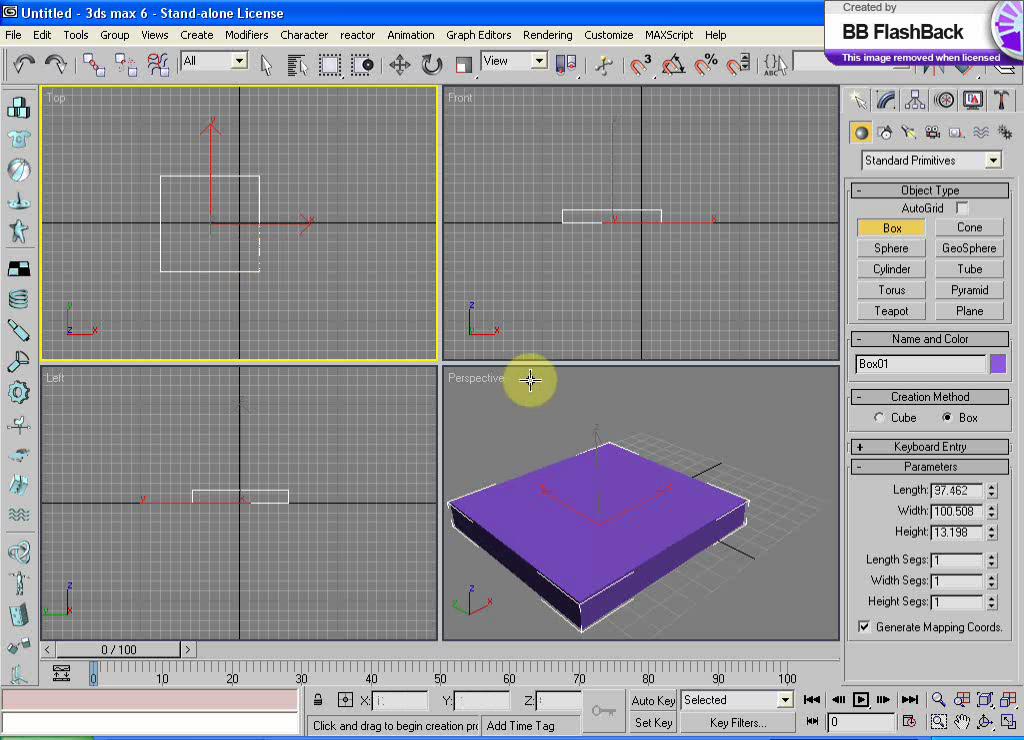Open the Hierarchy panel tab
Image resolution: width=1024 pixels, height=740 pixels.
(x=914, y=100)
